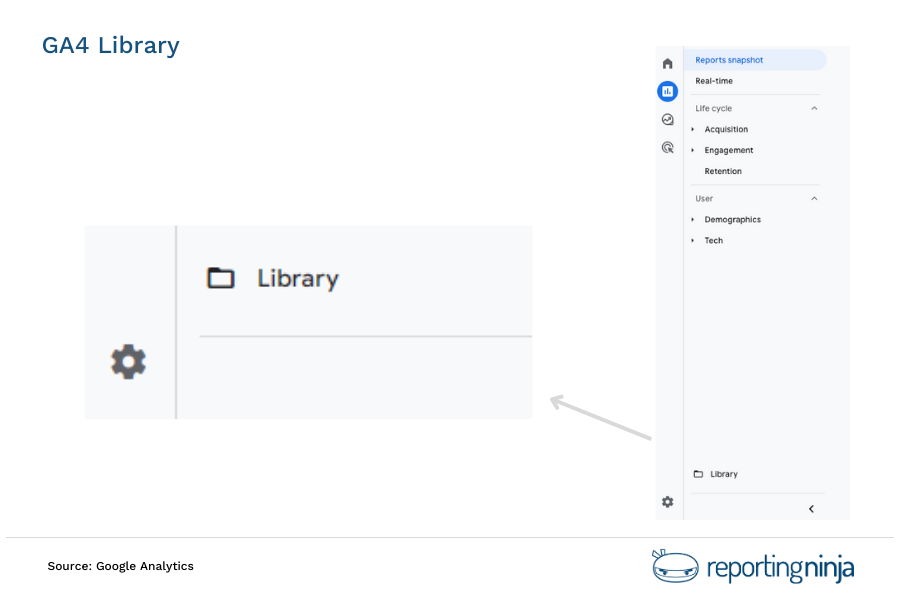Open the Tech reports label
Screen dimensions: 900x600
[713, 240]
